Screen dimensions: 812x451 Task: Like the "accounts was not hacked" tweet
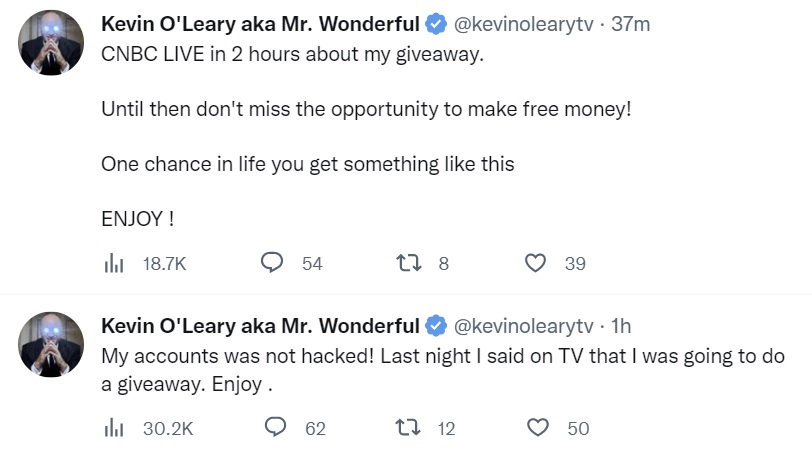[538, 428]
